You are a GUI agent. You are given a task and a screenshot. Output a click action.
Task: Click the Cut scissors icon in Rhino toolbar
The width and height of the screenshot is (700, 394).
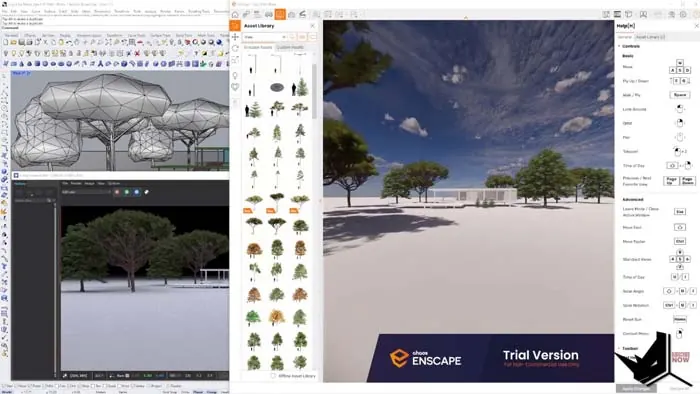coord(46,42)
